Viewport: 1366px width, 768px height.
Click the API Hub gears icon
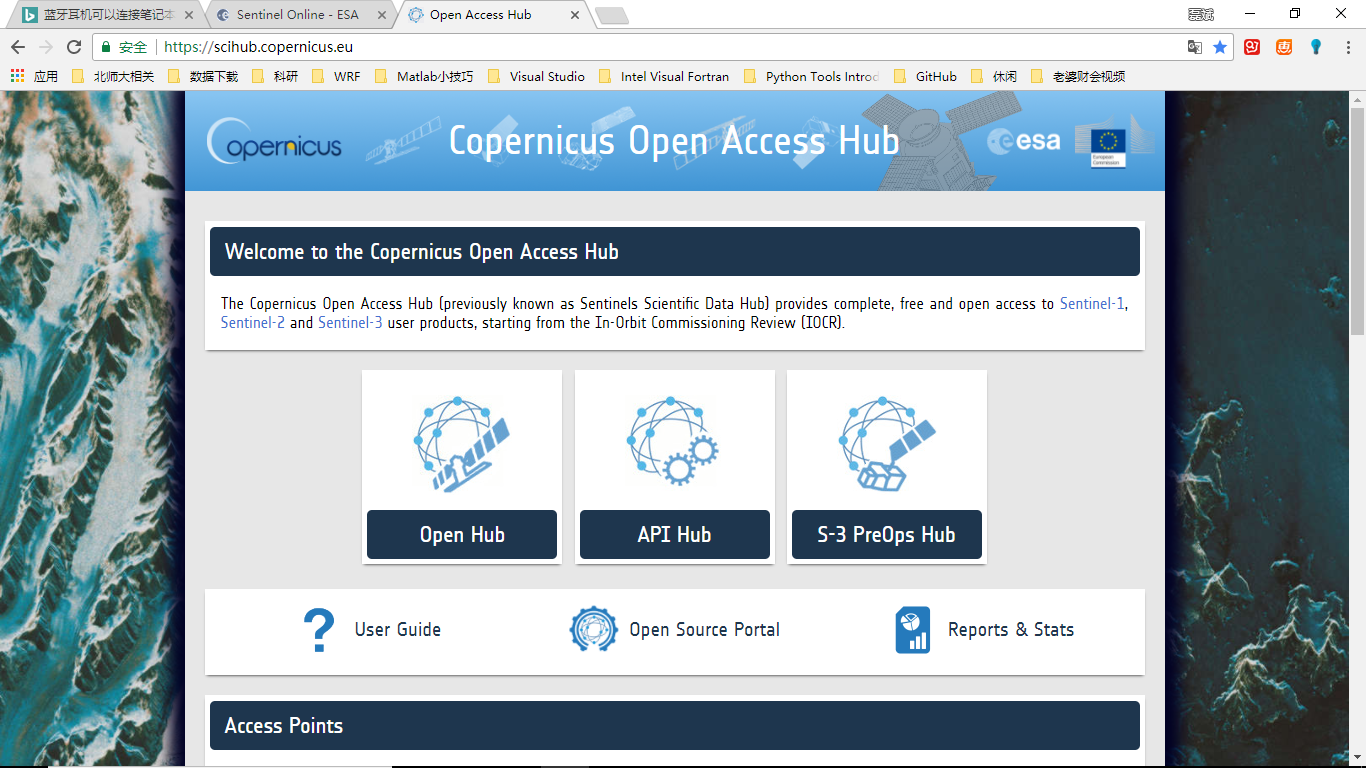[x=674, y=441]
